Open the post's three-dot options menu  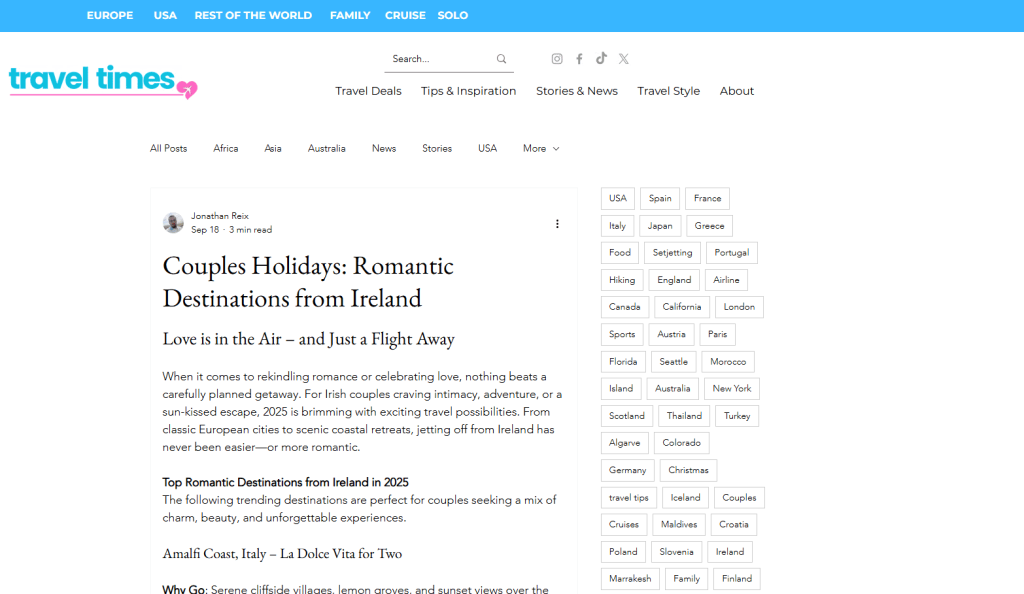(557, 224)
